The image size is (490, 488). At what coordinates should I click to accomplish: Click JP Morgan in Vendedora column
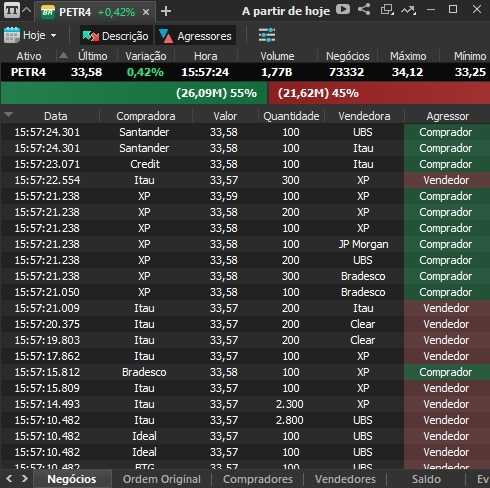363,244
